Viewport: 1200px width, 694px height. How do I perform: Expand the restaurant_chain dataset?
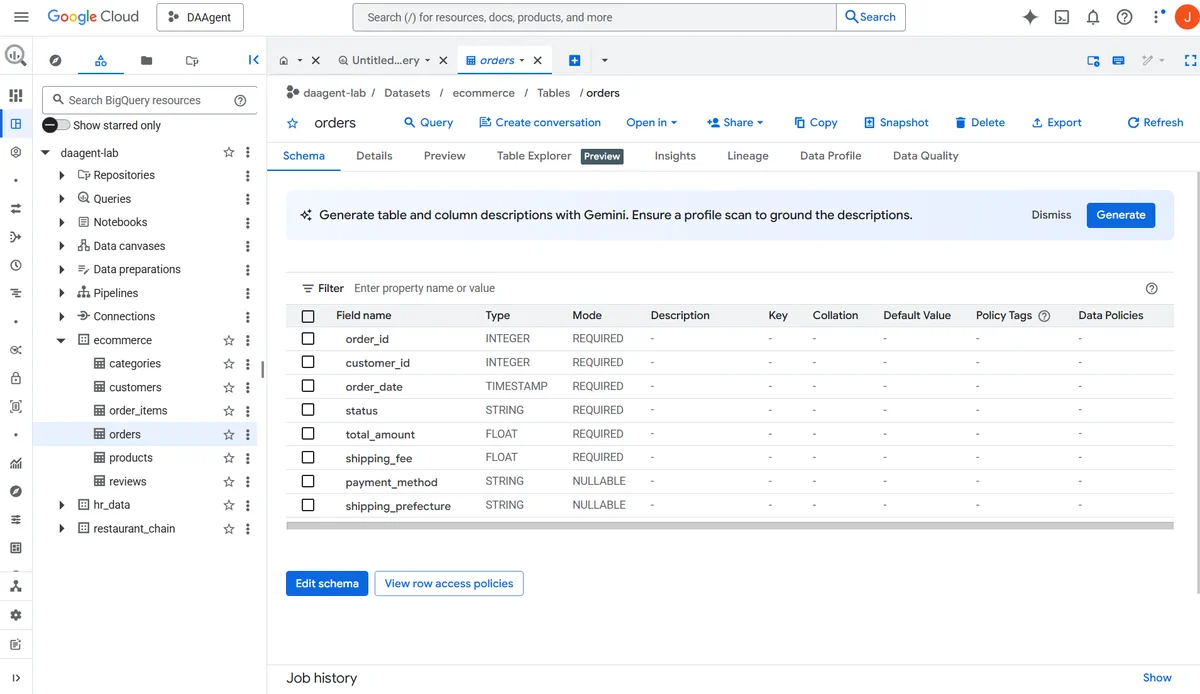pos(62,529)
